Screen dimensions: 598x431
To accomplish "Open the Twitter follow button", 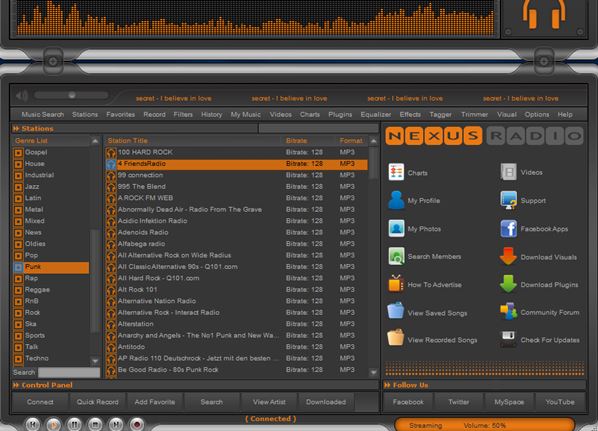I will click(458, 402).
